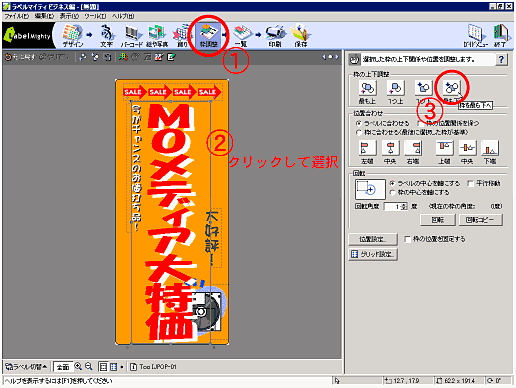This screenshot has height=388, width=516.
Task: Move frame one level up (1つ上)
Action: click(395, 88)
